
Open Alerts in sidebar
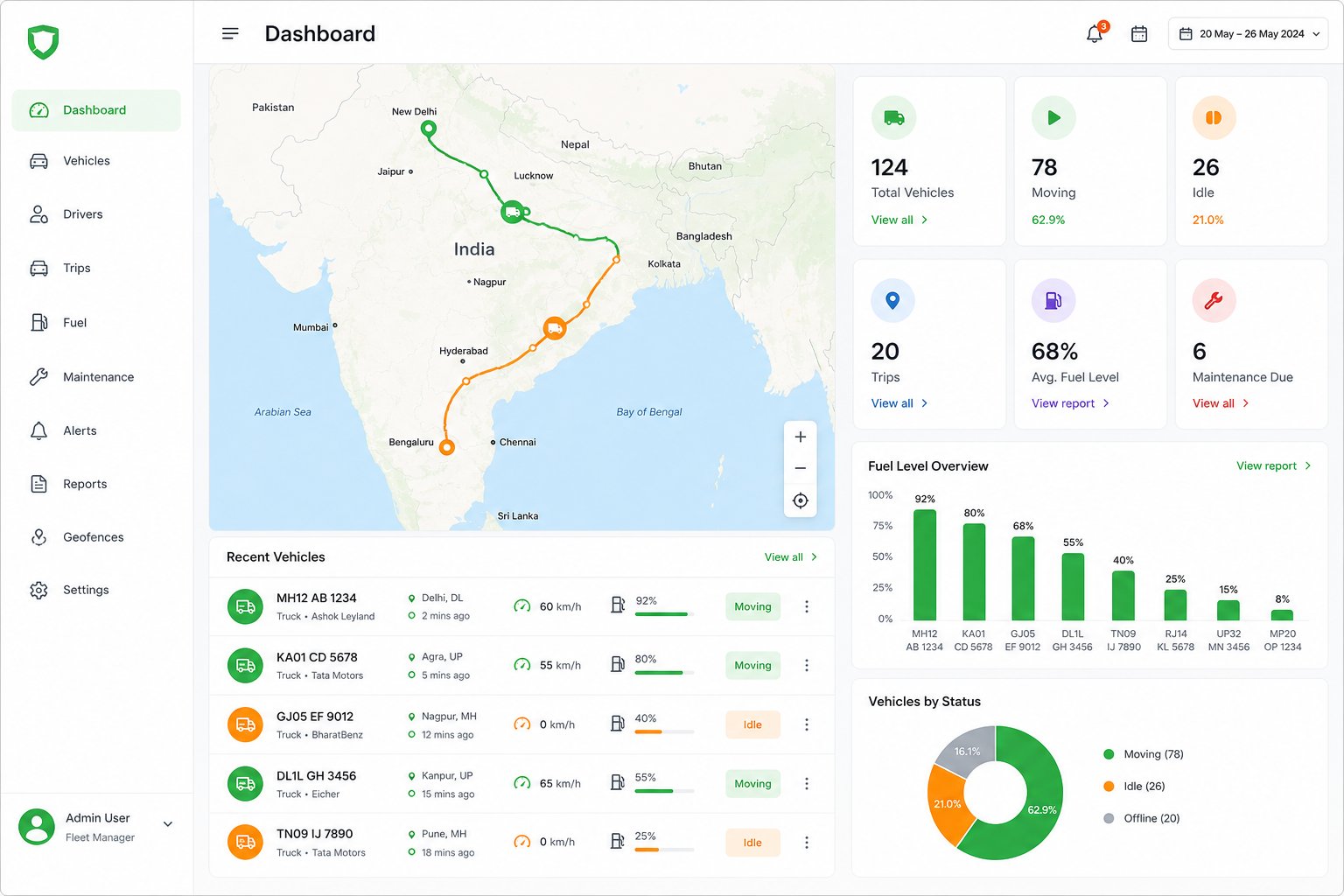click(x=96, y=430)
